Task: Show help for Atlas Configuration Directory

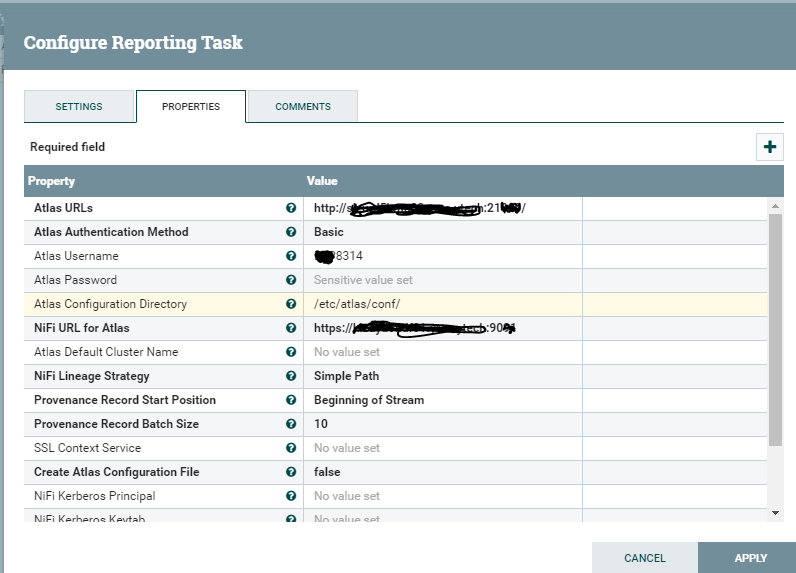Action: coord(291,304)
